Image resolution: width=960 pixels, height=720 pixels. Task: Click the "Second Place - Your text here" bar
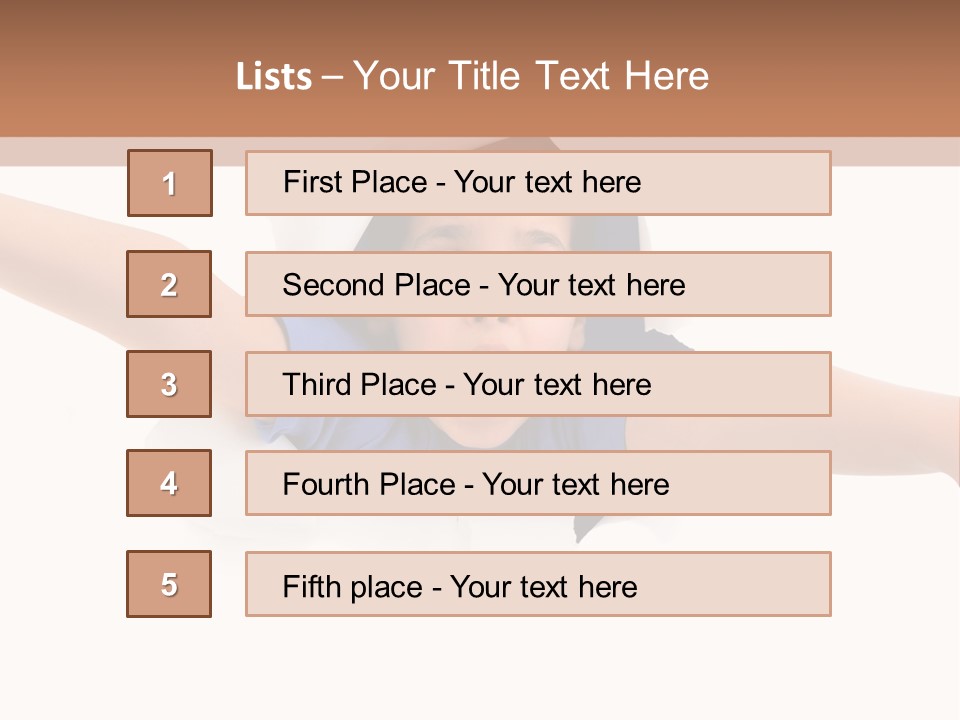(x=538, y=284)
